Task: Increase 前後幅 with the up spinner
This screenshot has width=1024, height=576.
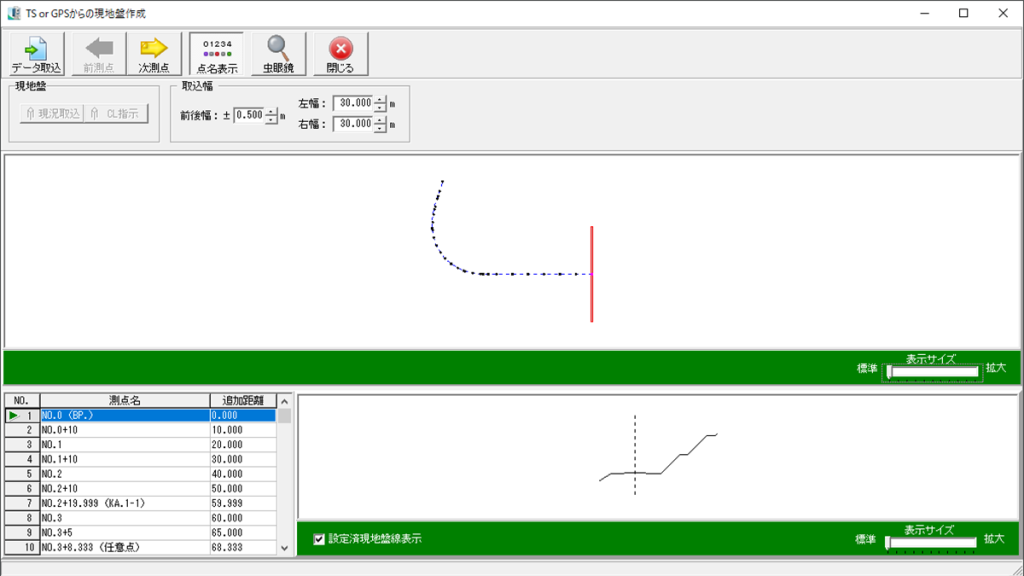Action: click(271, 111)
